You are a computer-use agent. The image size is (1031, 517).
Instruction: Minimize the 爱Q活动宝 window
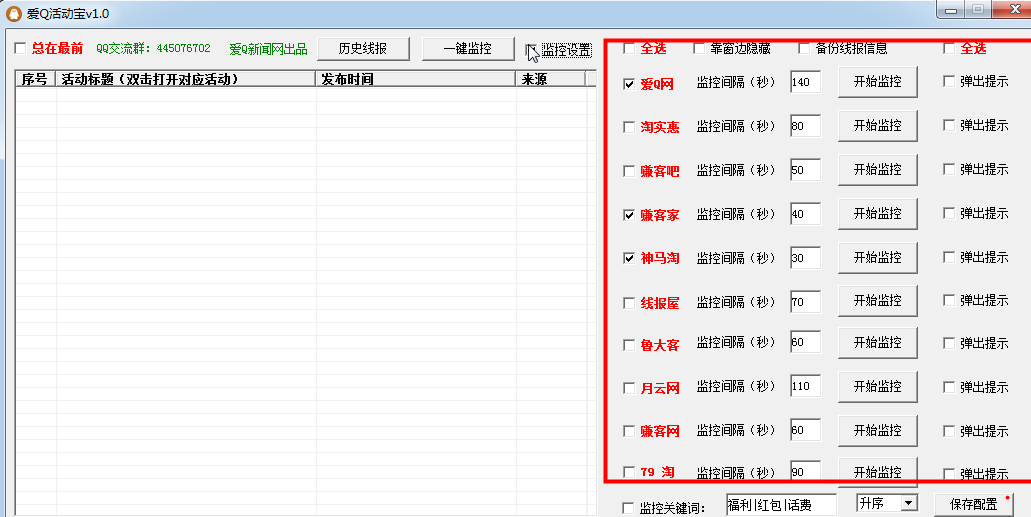950,9
